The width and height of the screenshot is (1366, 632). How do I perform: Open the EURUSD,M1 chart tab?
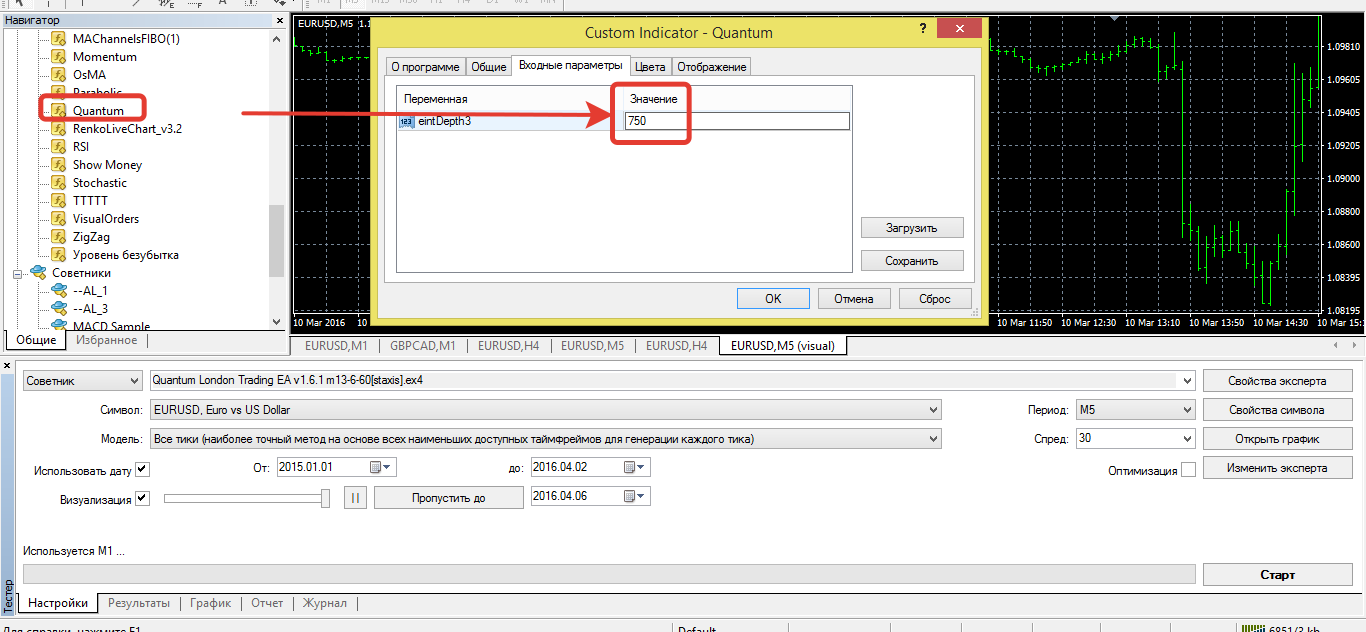[337, 346]
